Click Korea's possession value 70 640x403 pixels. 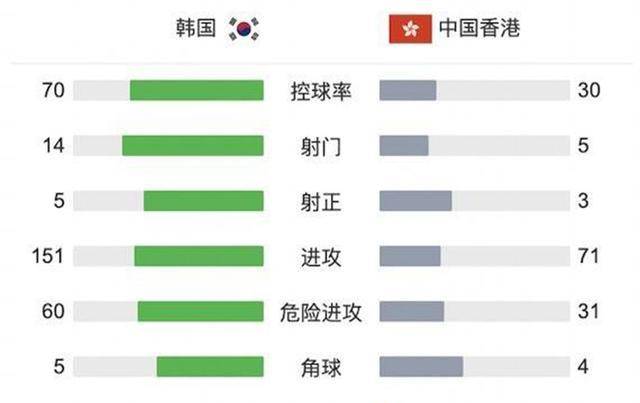tap(53, 90)
